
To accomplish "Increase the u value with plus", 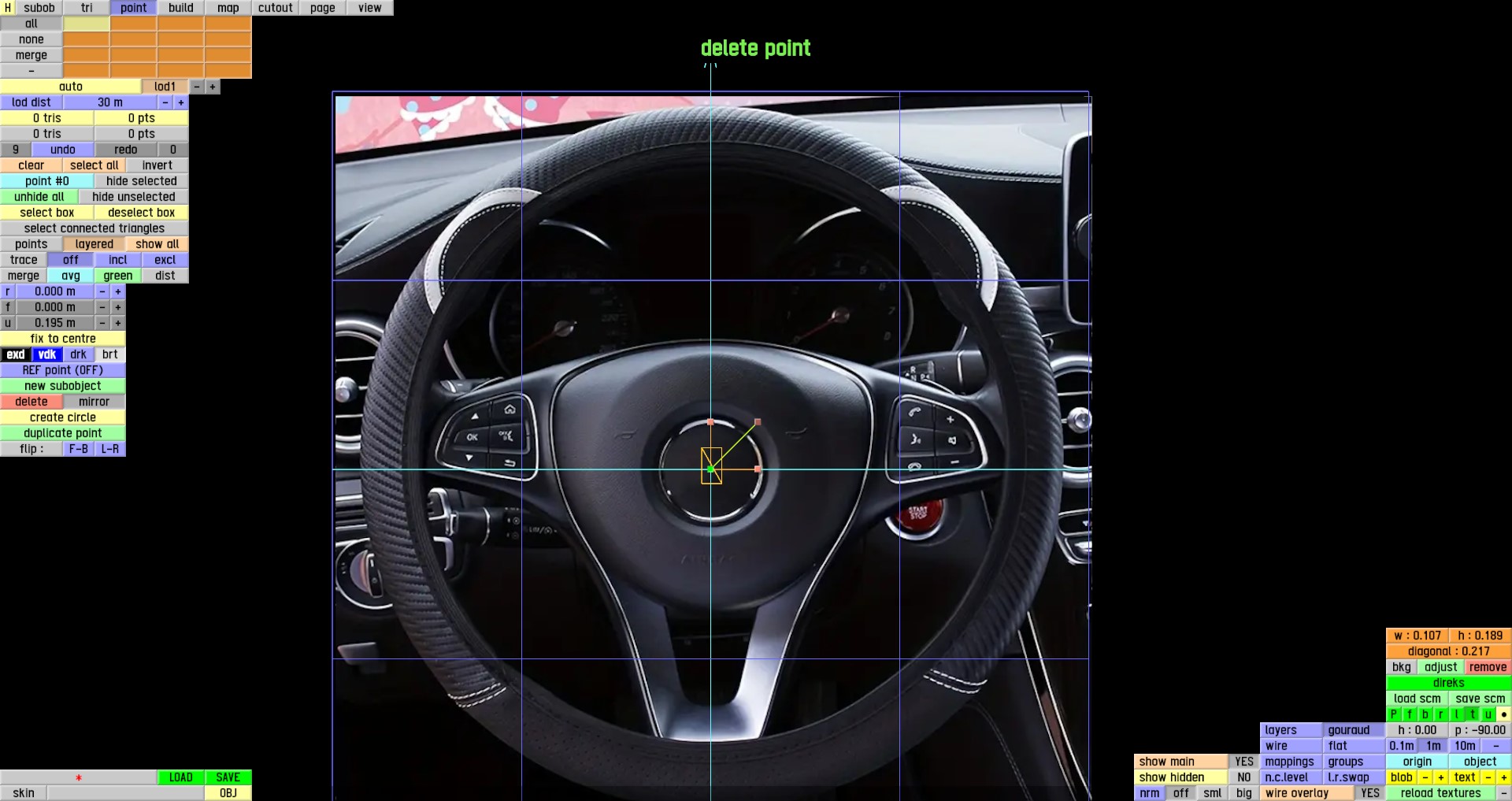I will tap(118, 323).
